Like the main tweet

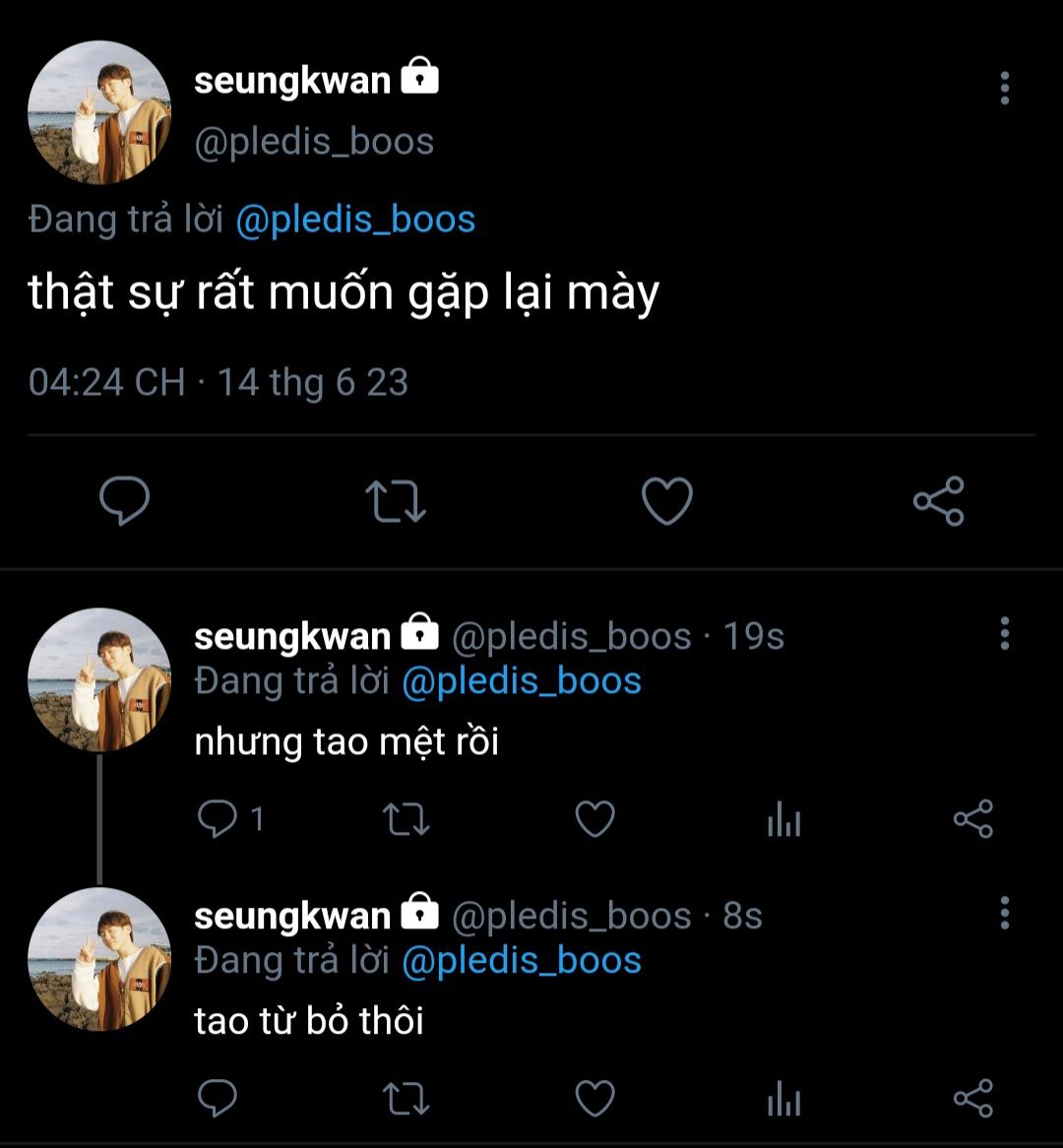tap(667, 501)
